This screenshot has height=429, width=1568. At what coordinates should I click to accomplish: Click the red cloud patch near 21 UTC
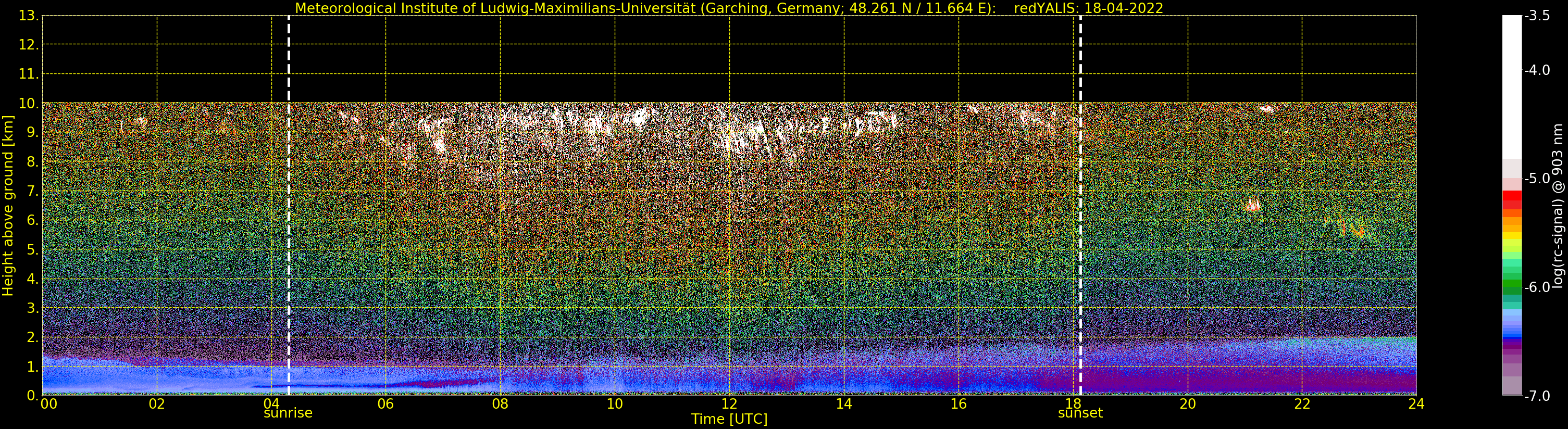point(1251,205)
